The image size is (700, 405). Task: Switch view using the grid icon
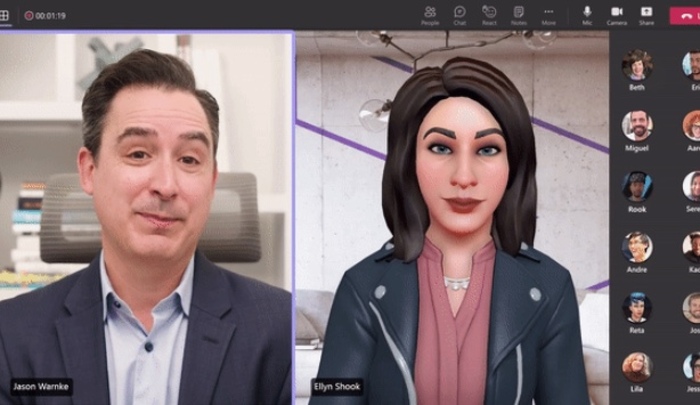[4, 16]
